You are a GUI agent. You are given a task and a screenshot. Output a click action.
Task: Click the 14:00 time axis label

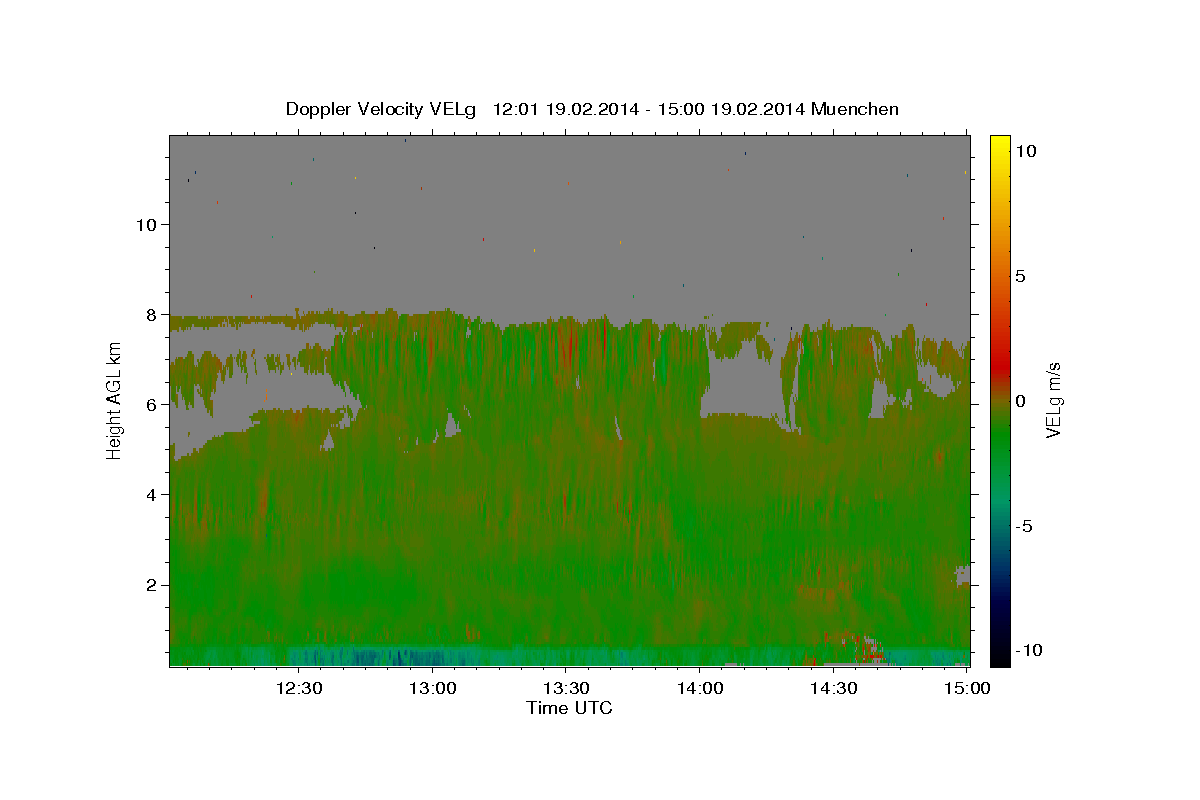point(700,687)
